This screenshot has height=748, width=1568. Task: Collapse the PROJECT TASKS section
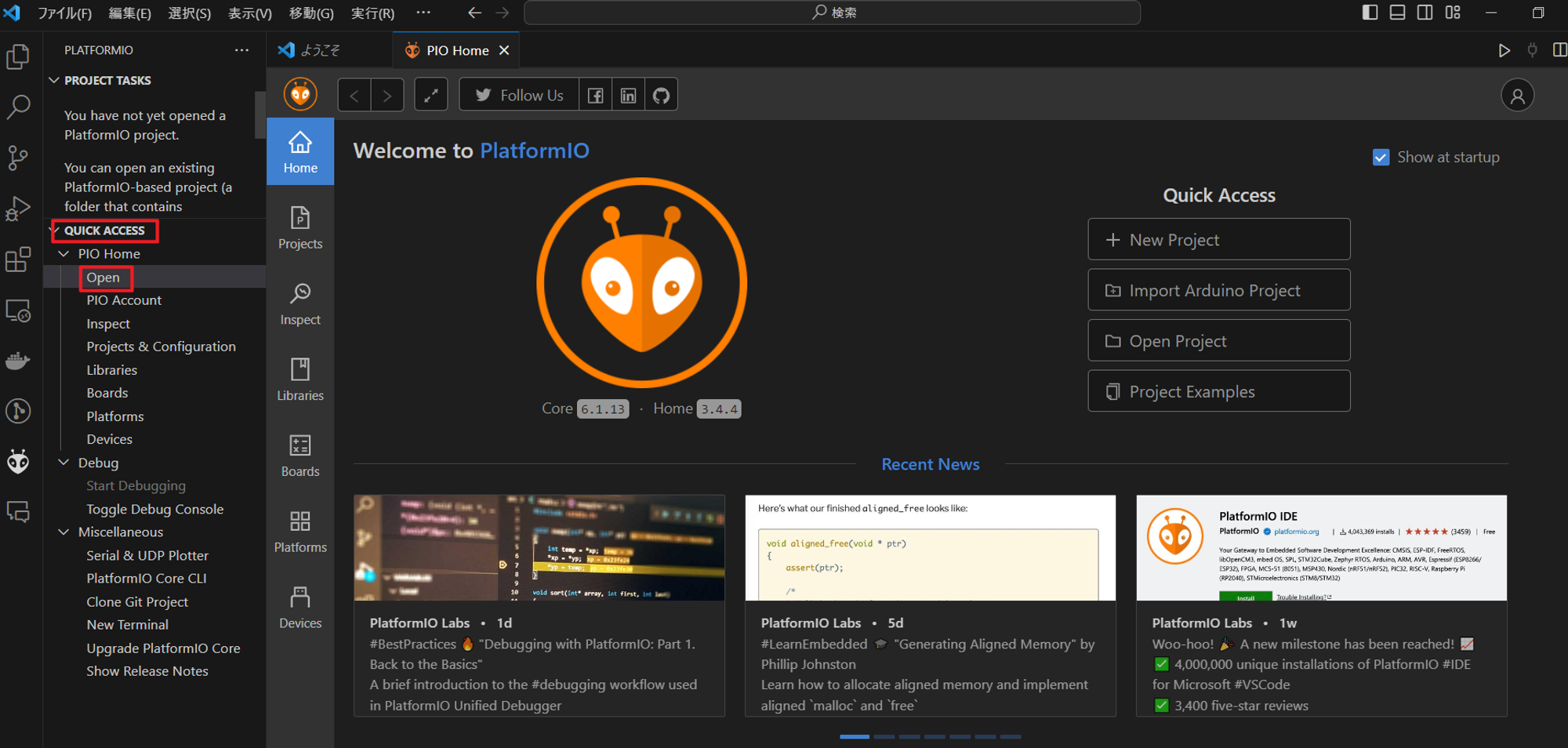(x=54, y=80)
